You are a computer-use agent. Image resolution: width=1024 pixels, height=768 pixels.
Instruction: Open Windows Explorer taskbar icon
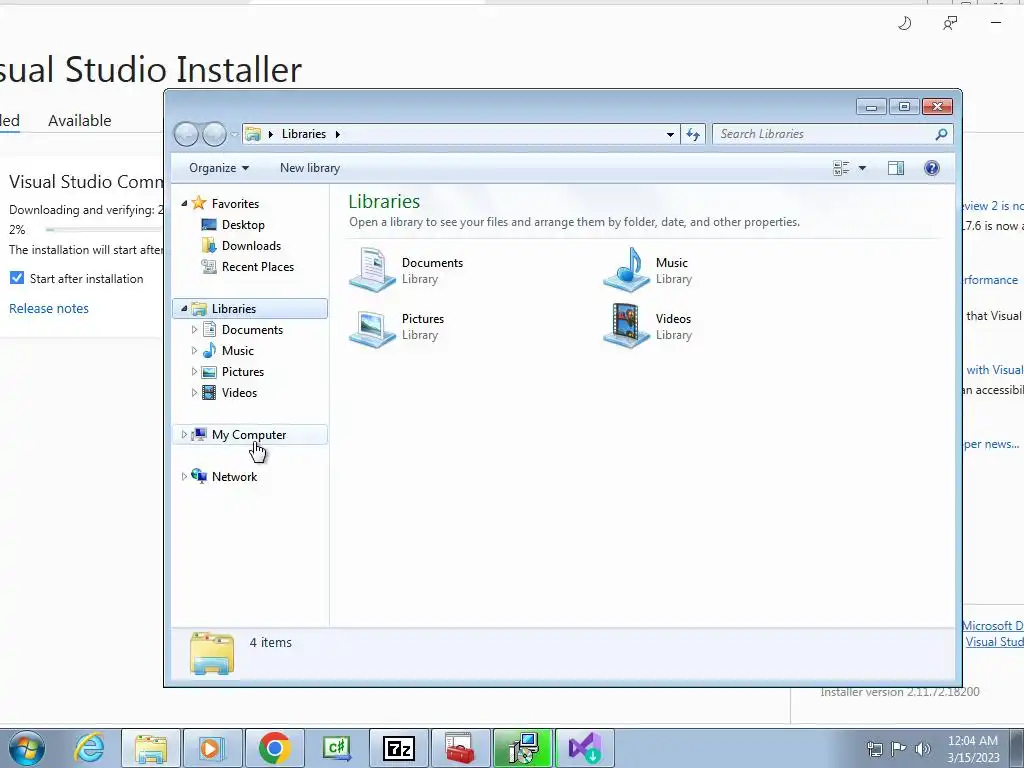(151, 748)
